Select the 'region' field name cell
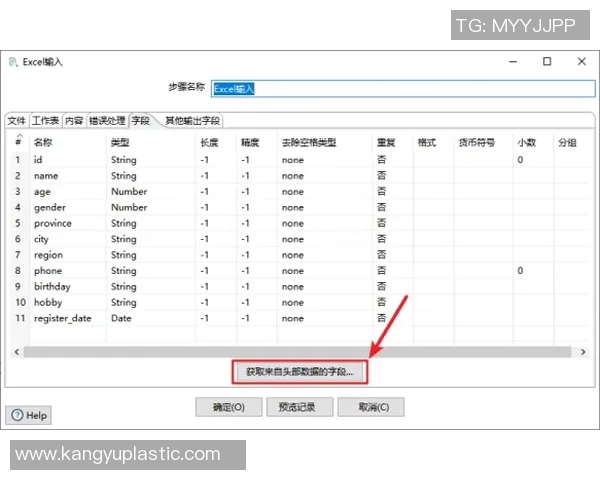The image size is (600, 480). pyautogui.click(x=68, y=255)
